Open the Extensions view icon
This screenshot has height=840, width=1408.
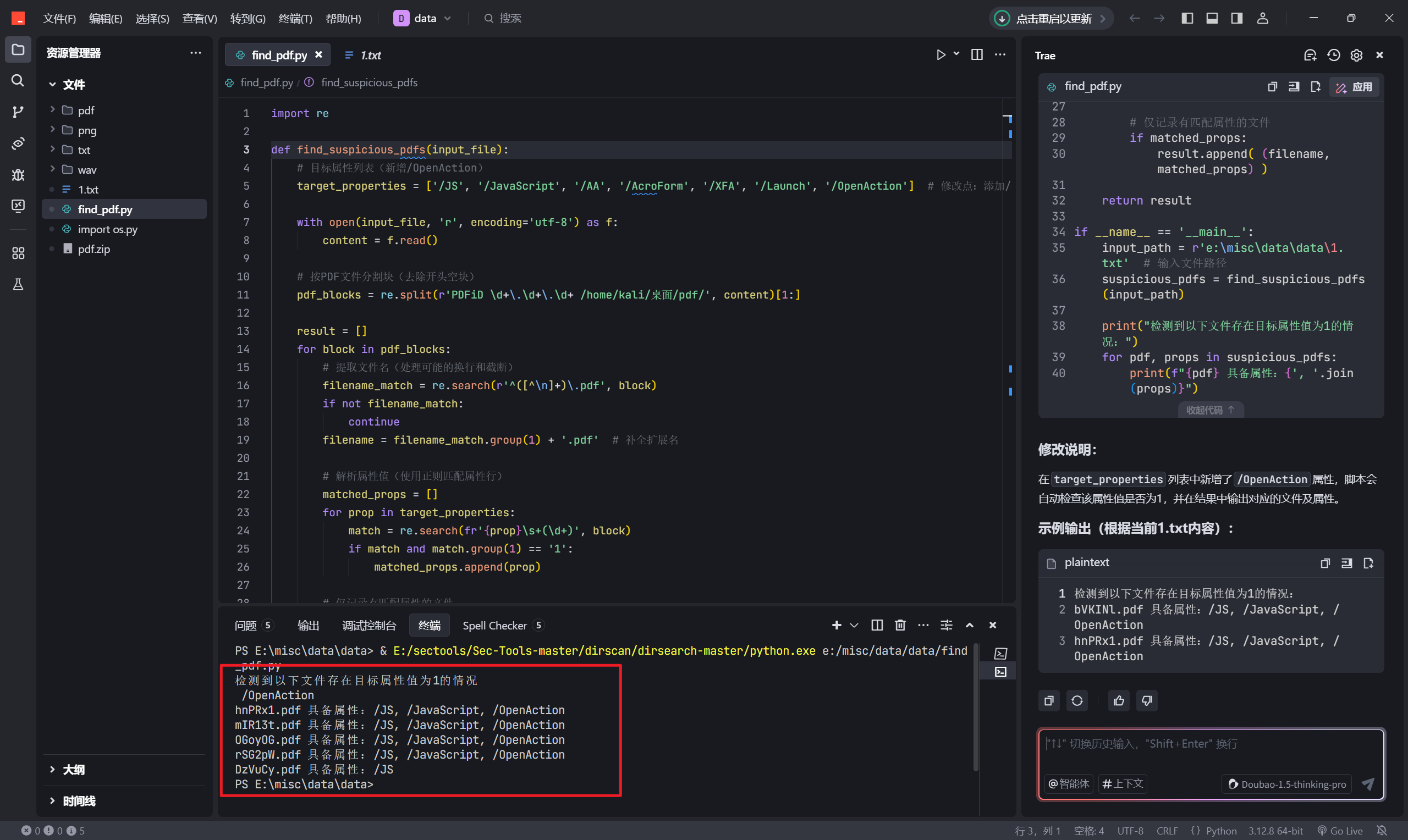point(18,253)
